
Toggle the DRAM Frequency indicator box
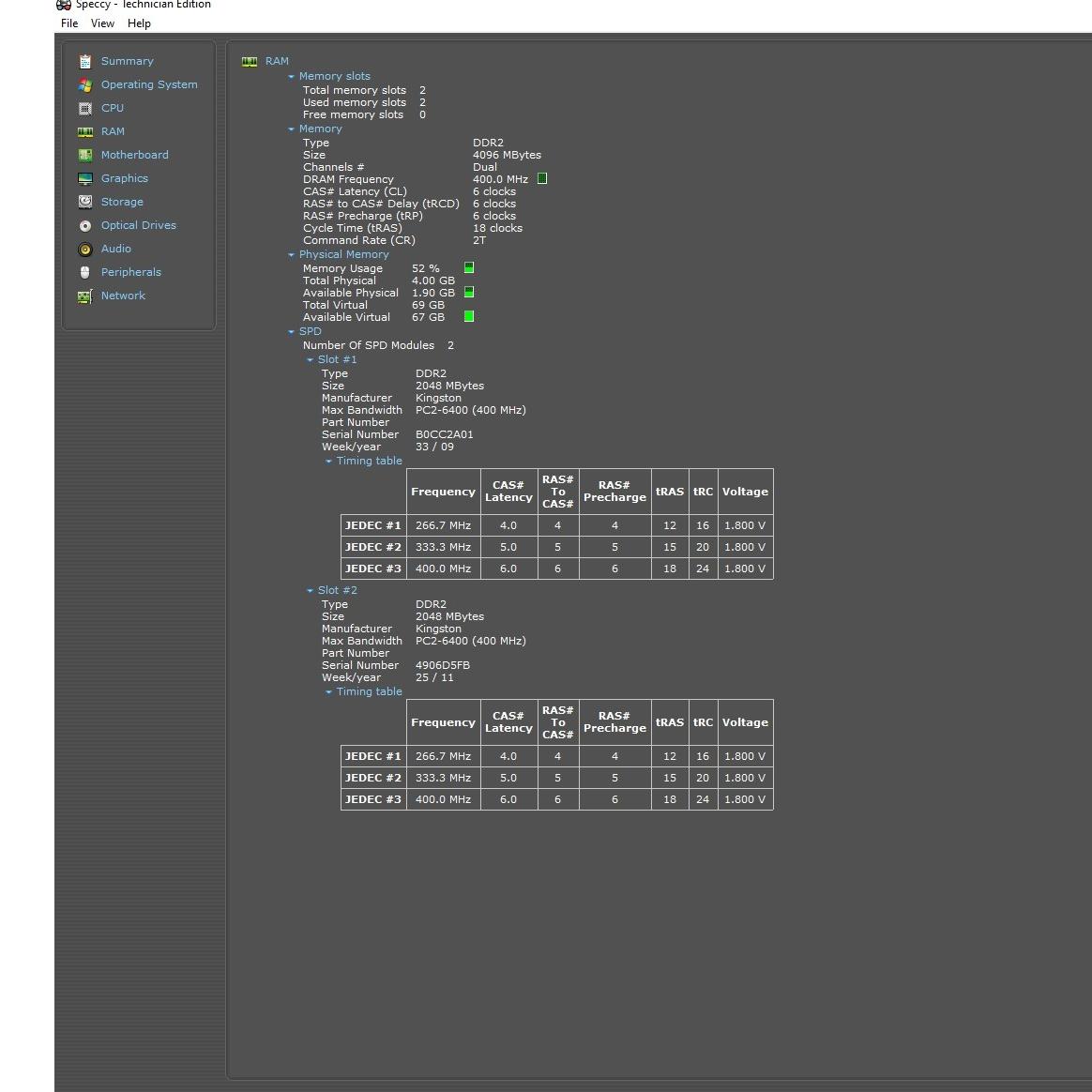click(x=542, y=178)
